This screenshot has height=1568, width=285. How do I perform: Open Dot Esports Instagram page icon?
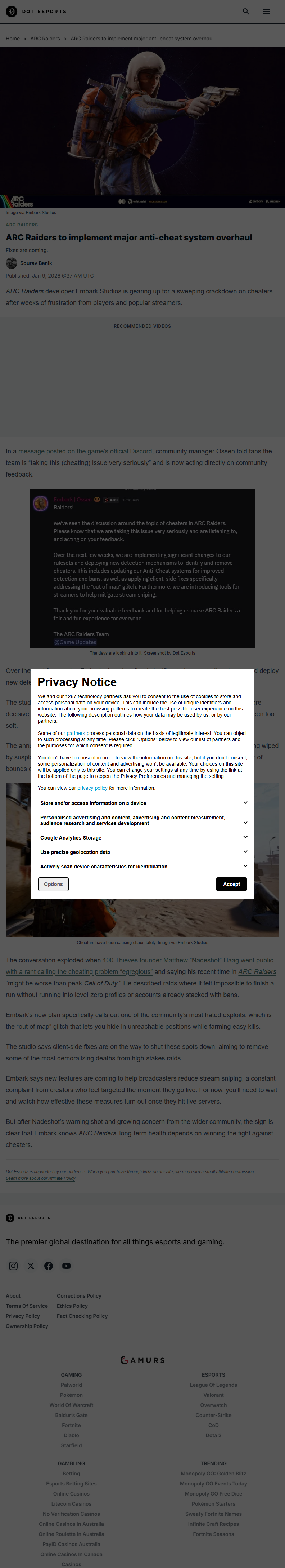point(13,1266)
